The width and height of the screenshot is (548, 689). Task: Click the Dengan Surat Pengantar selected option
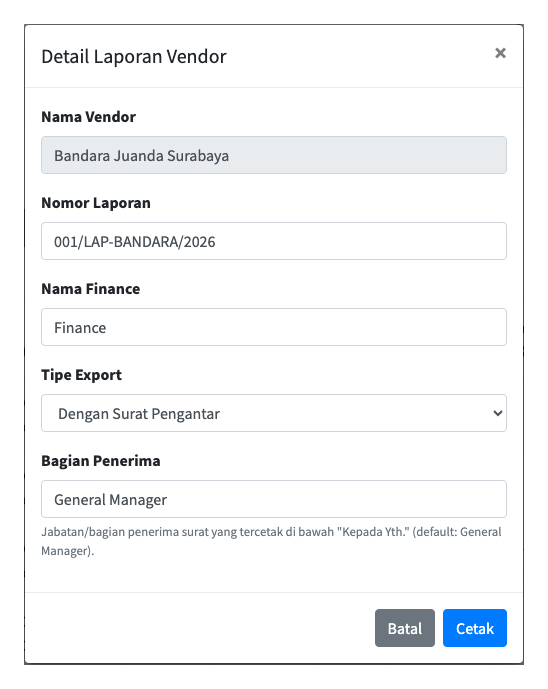139,414
